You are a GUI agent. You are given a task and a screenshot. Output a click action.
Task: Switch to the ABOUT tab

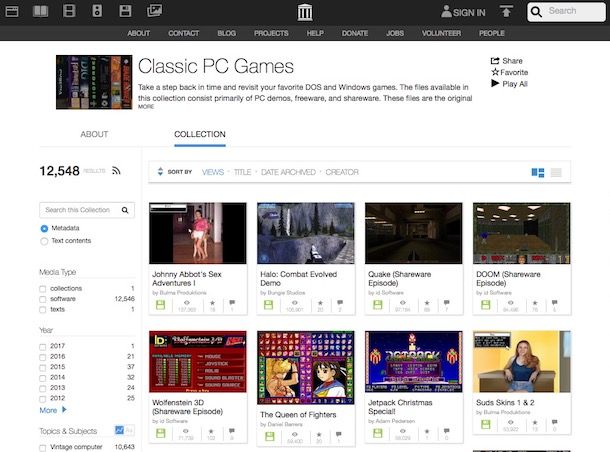pos(94,134)
